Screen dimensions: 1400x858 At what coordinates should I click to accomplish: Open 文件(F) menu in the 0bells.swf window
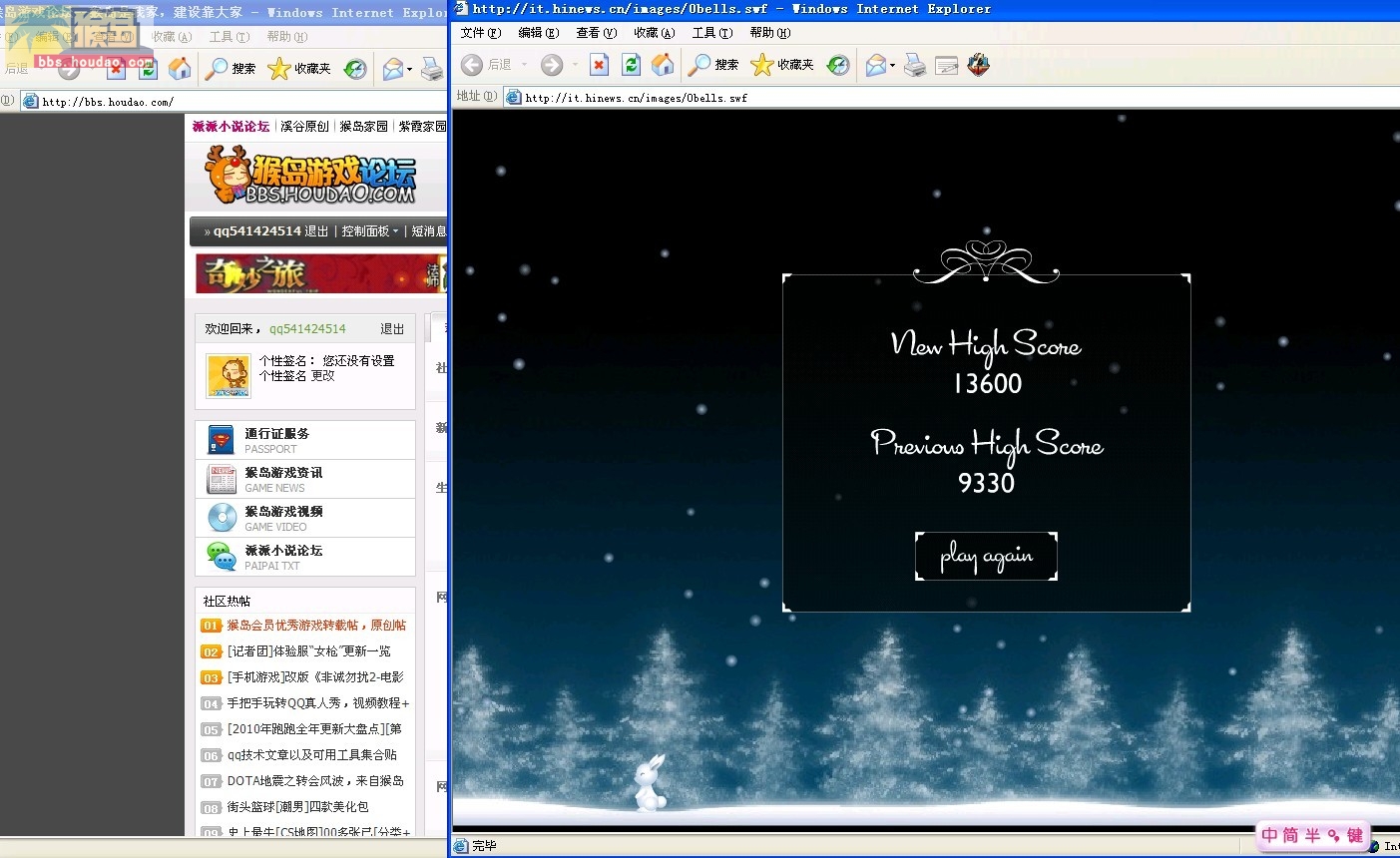click(481, 33)
